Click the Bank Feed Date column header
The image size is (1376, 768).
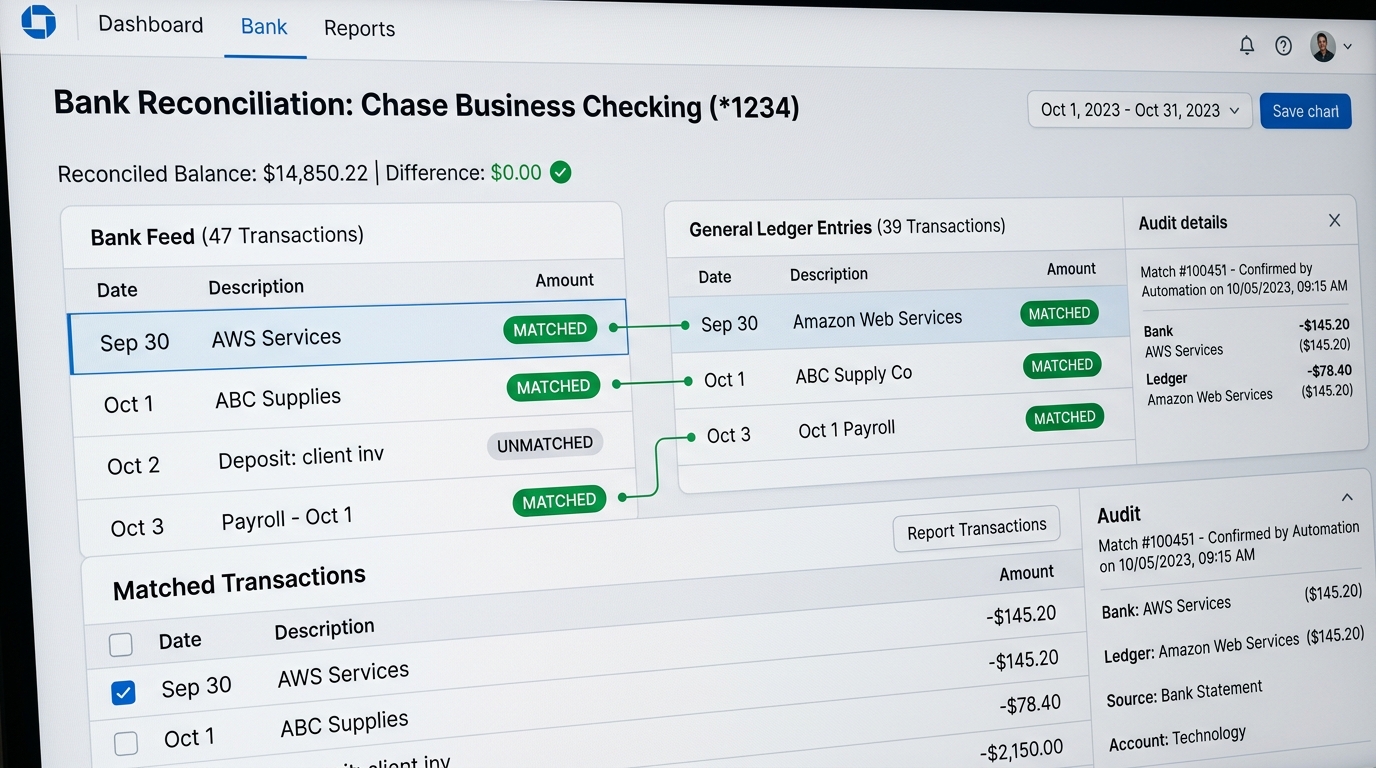point(117,290)
